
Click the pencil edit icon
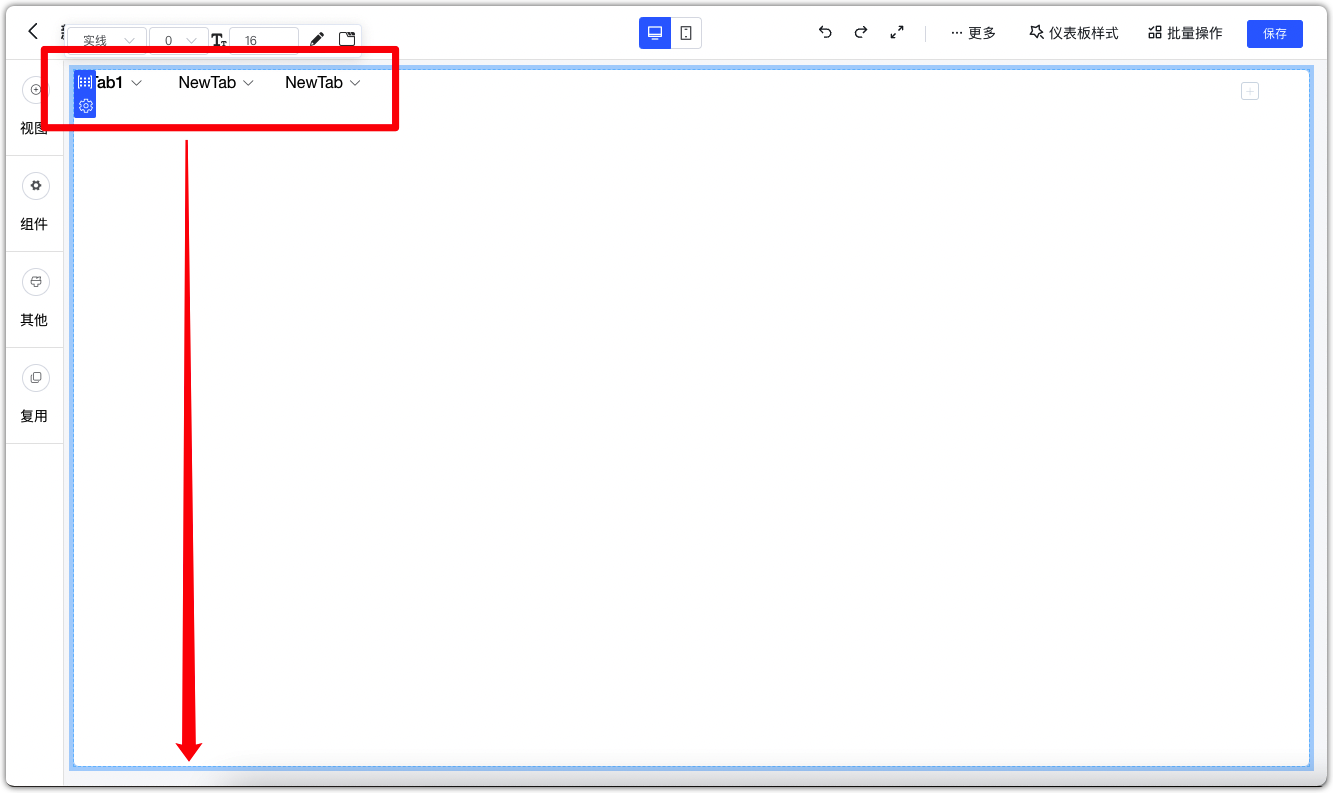pos(317,39)
